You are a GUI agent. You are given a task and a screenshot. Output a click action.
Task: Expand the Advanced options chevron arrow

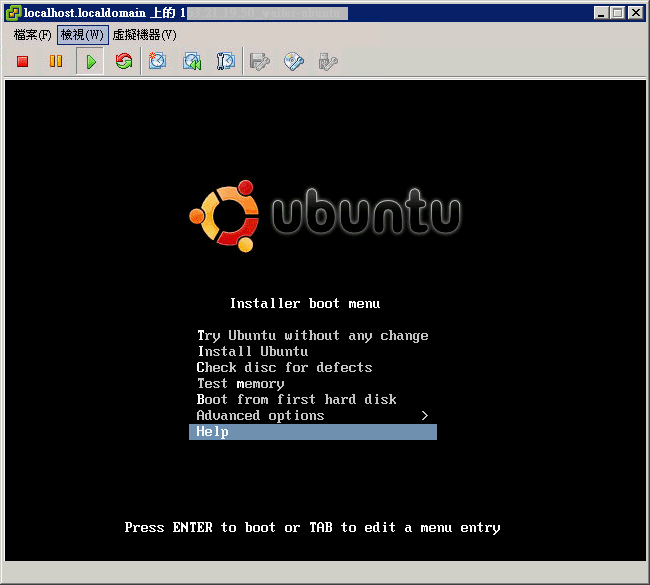pyautogui.click(x=424, y=415)
